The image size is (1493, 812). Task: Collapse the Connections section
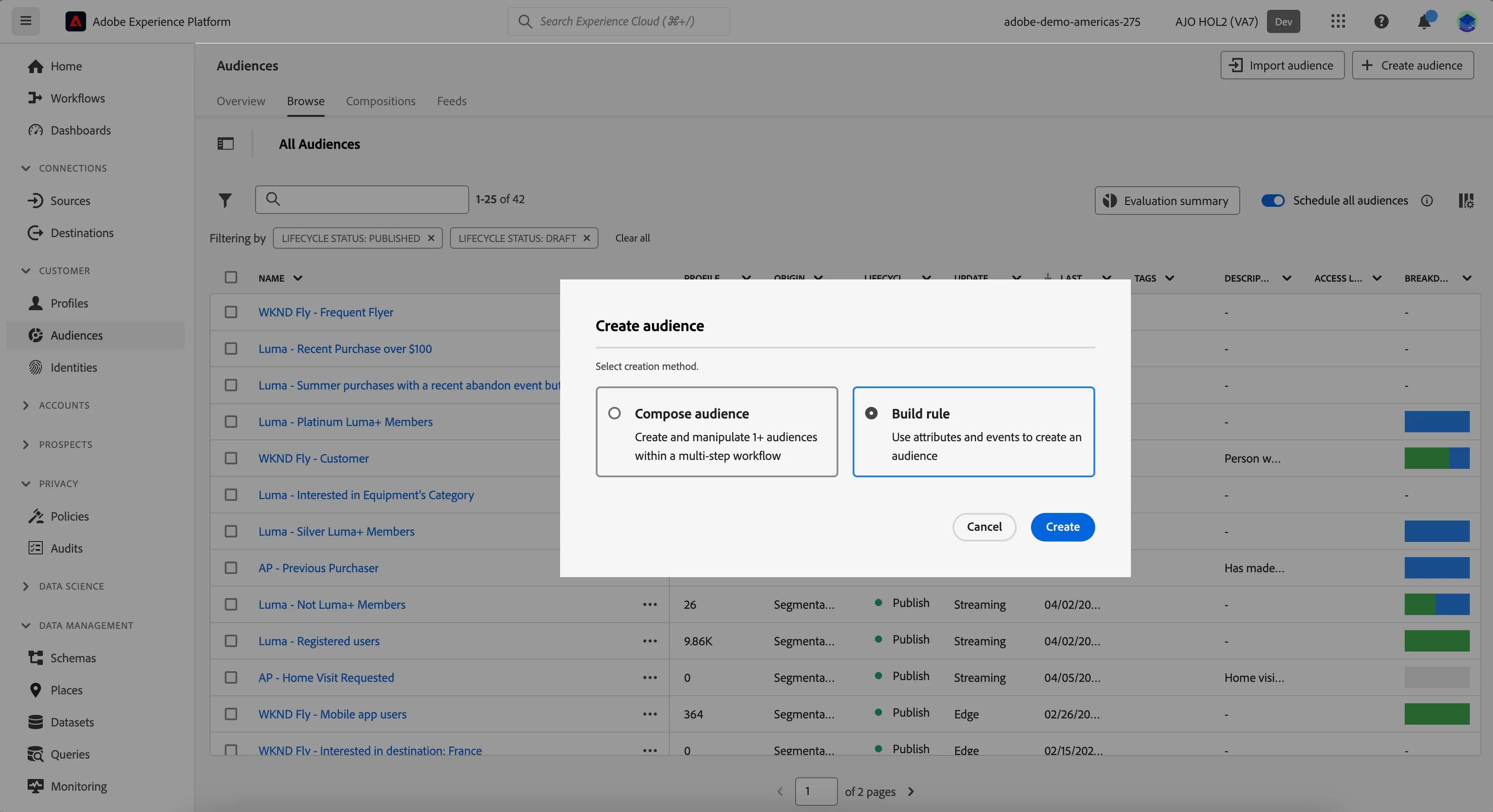[25, 168]
